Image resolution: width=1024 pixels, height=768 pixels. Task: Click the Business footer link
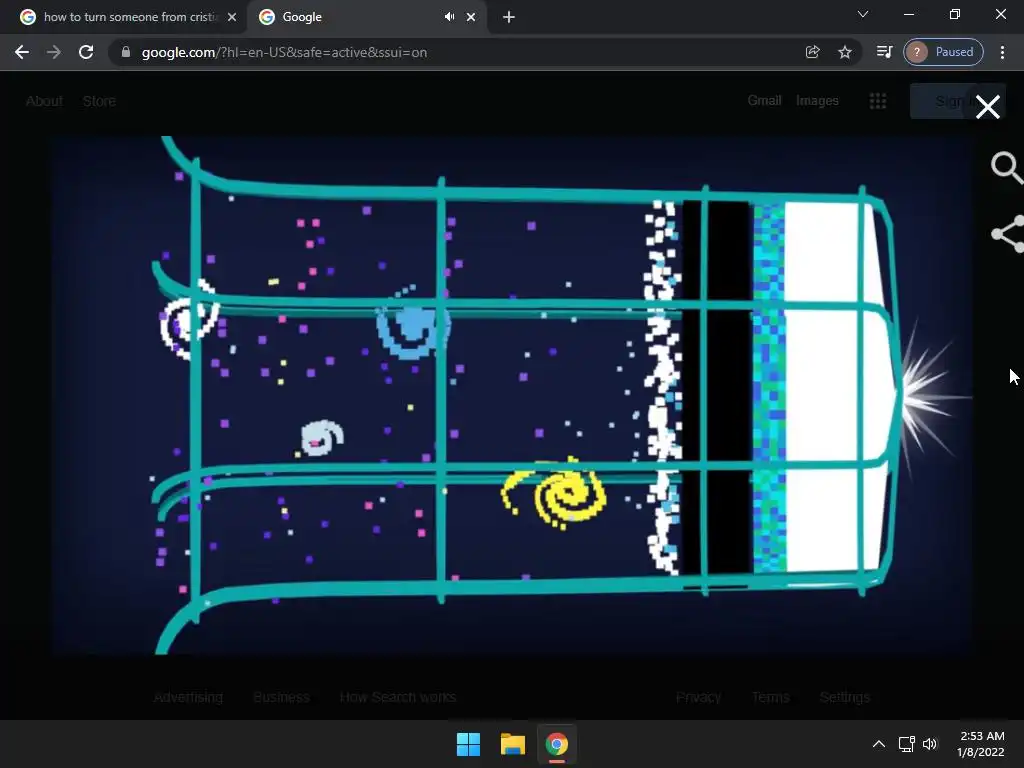[281, 697]
